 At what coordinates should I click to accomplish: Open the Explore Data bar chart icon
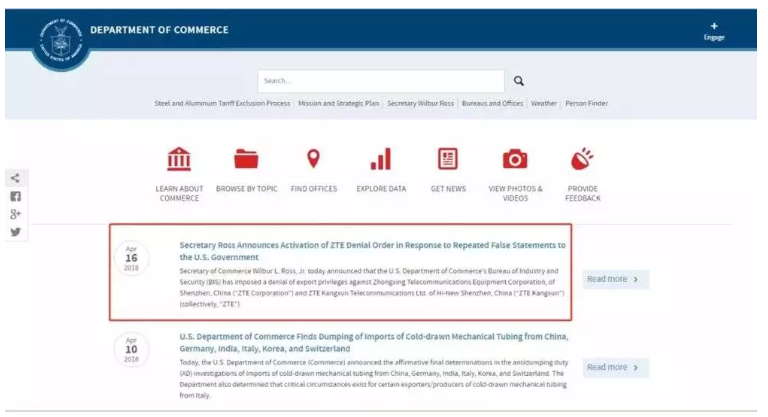(380, 159)
